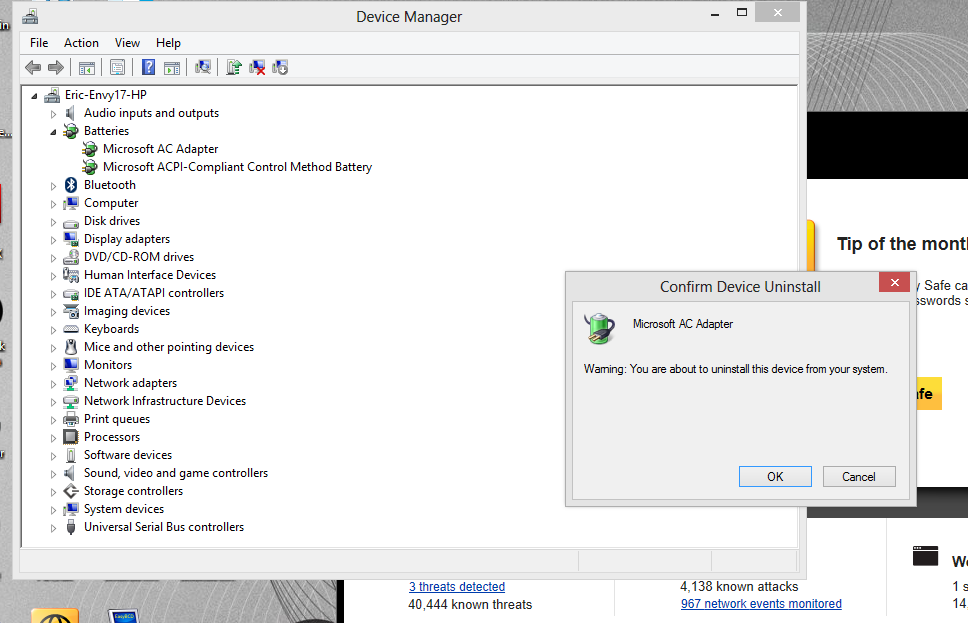Click the Imaging devices icon
This screenshot has width=968, height=623.
pyautogui.click(x=71, y=311)
